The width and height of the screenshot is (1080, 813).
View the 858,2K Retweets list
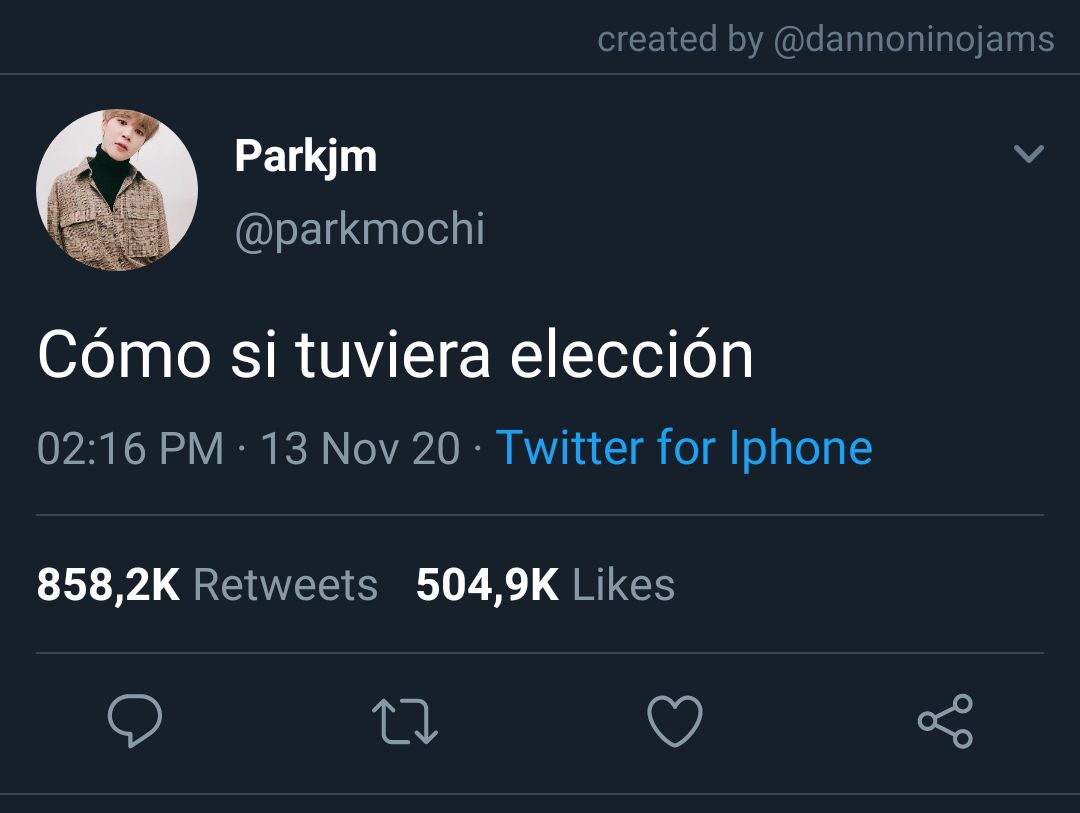coord(207,585)
